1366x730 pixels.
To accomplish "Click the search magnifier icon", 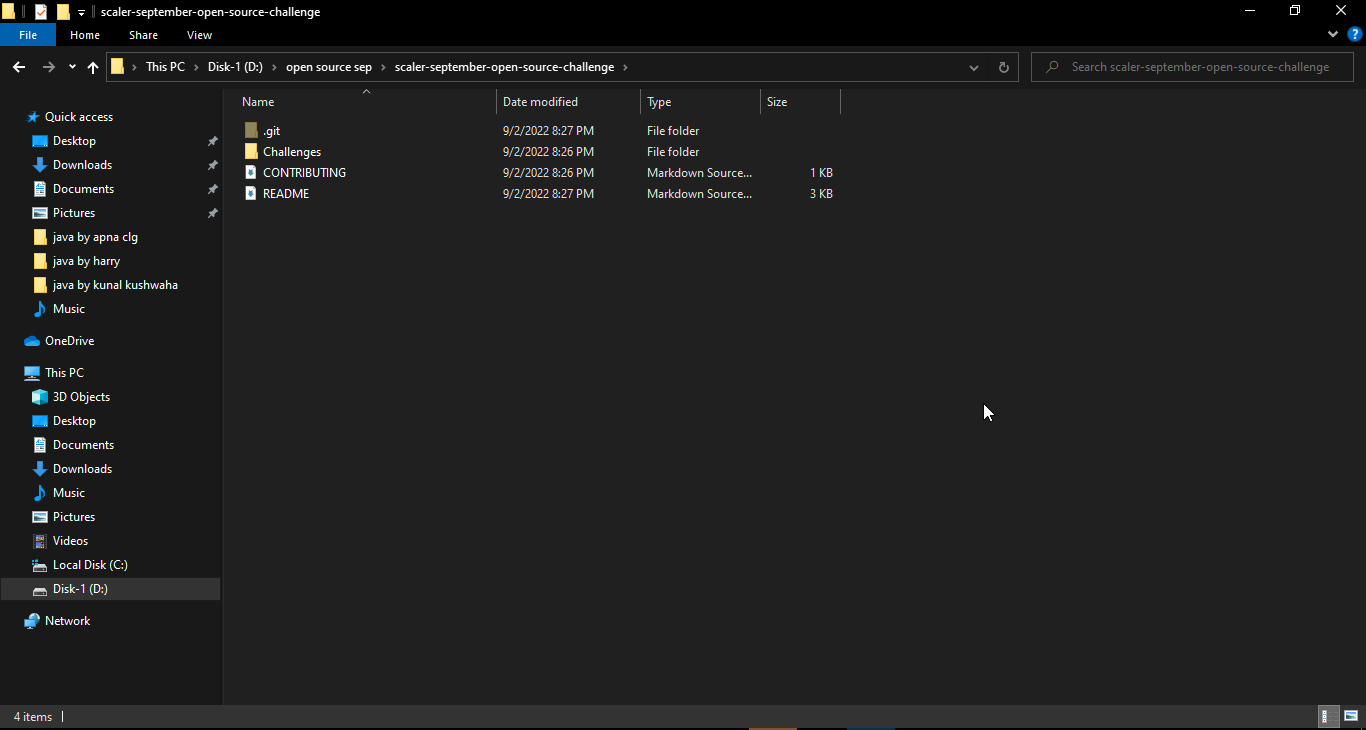I will click(1051, 66).
